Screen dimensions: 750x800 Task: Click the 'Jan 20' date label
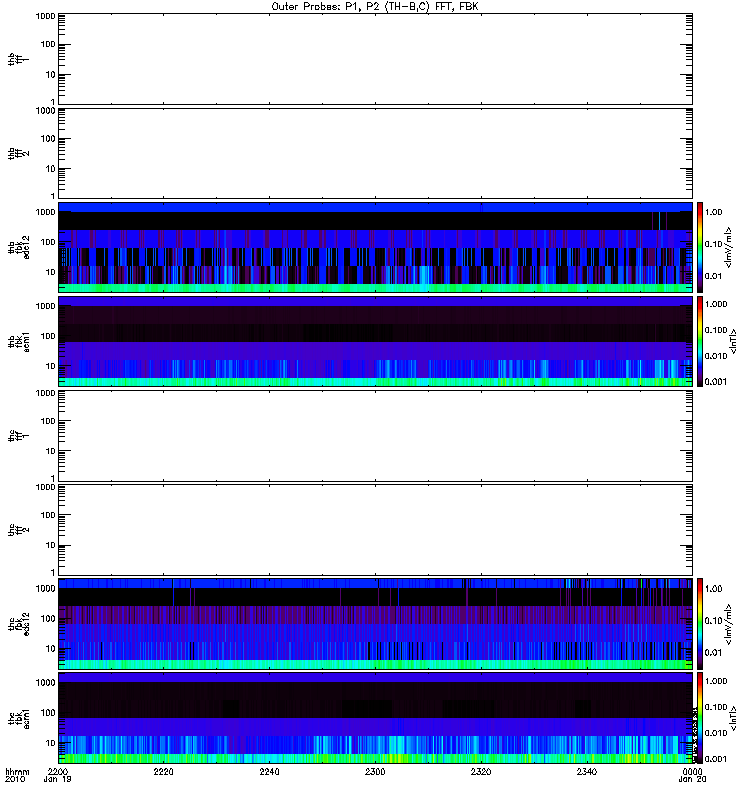(692, 780)
